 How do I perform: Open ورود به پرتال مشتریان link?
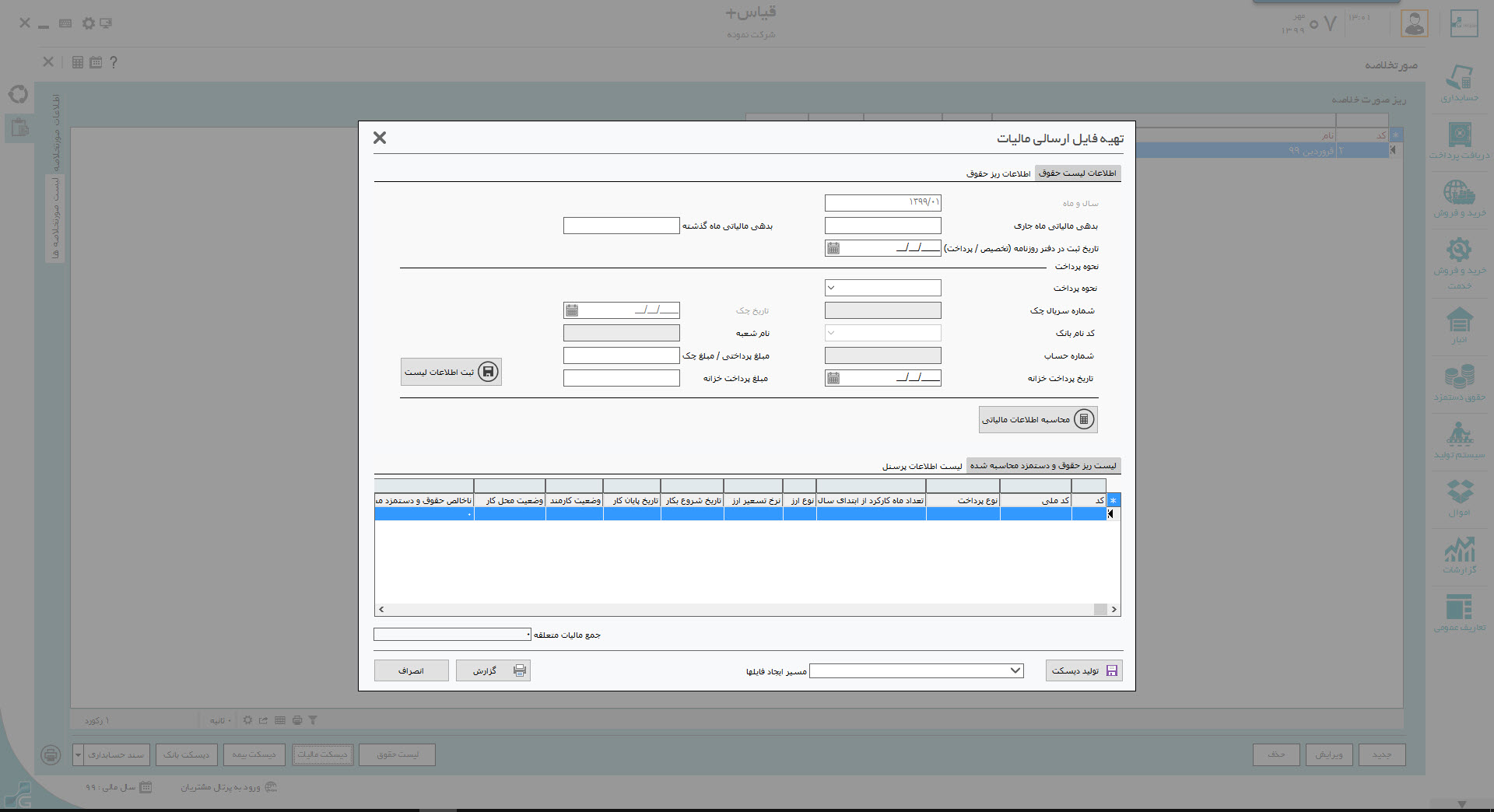point(230,787)
